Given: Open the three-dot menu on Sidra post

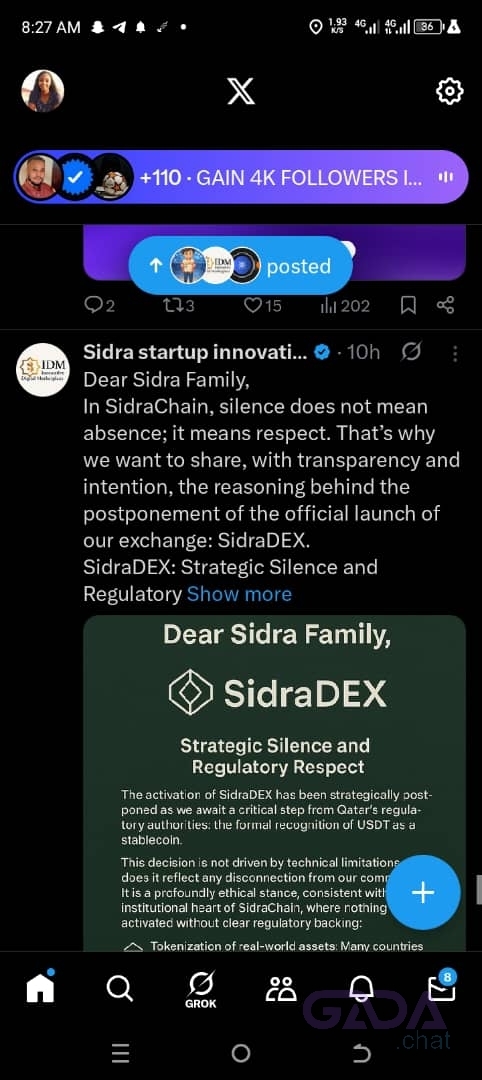Looking at the screenshot, I should [454, 353].
